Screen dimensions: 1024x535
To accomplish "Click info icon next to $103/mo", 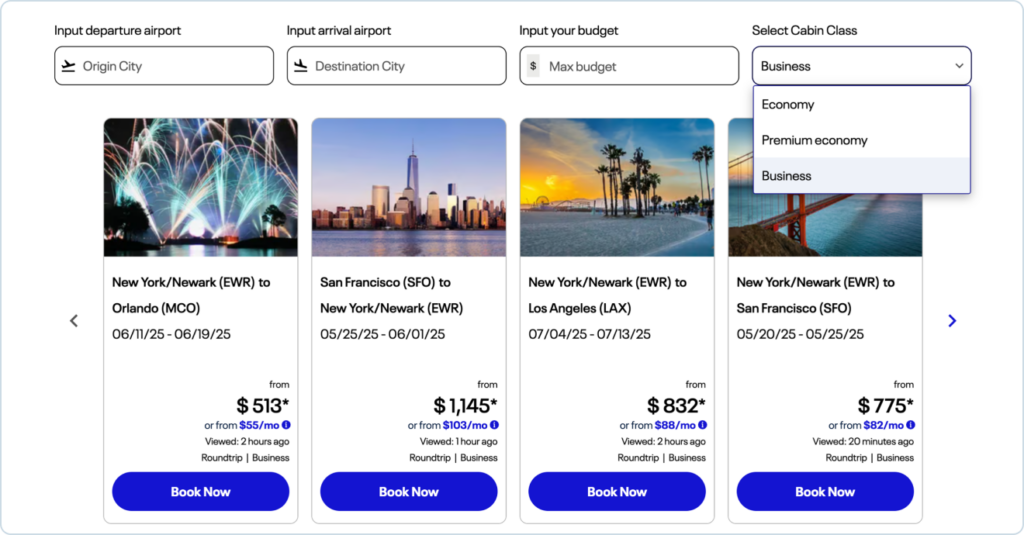I will tap(494, 425).
